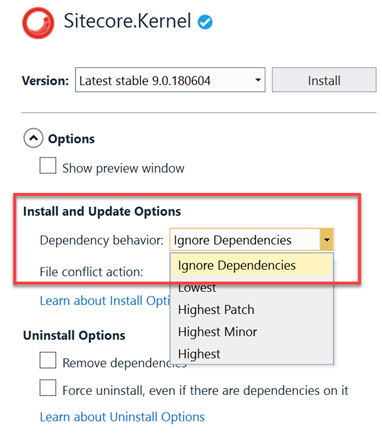Check Remove dependencies option
382x438 pixels.
(48, 360)
